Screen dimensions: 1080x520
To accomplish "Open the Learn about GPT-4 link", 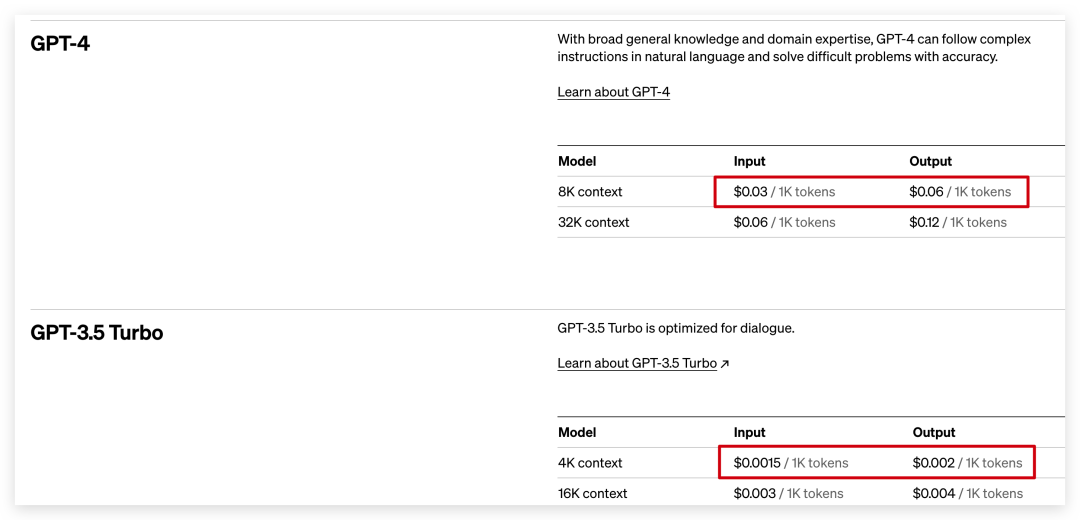I will 613,92.
